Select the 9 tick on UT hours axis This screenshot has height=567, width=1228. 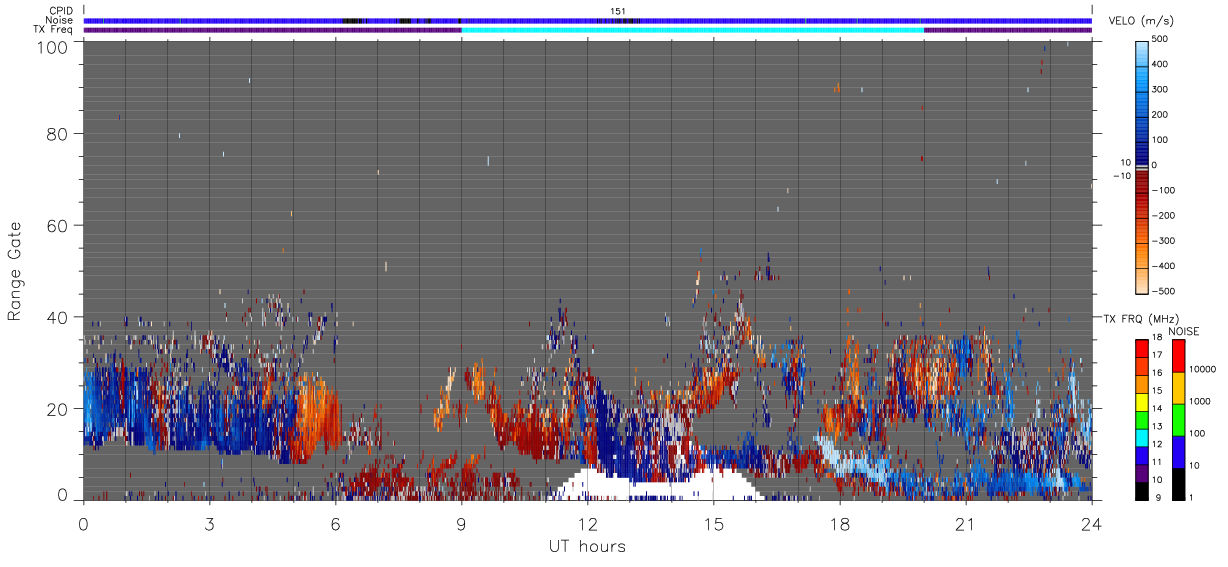point(461,523)
